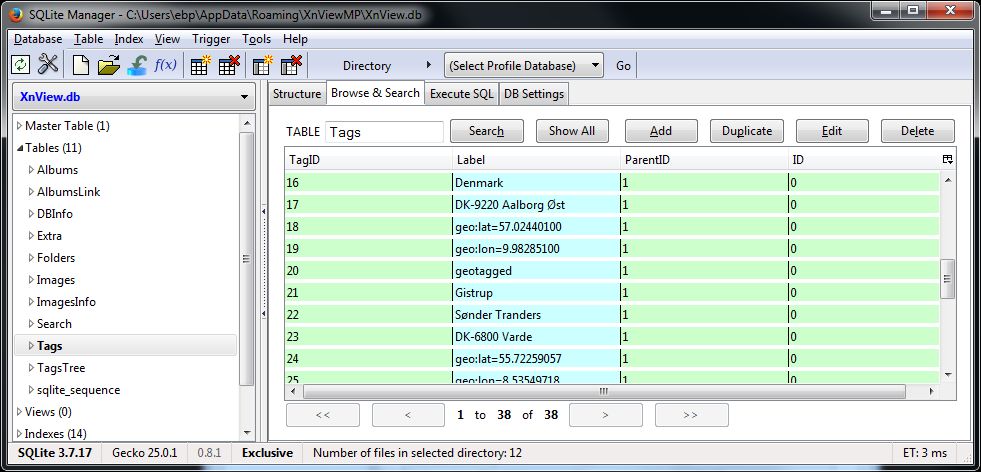981x472 pixels.
Task: Open the Database menu
Action: tap(38, 39)
